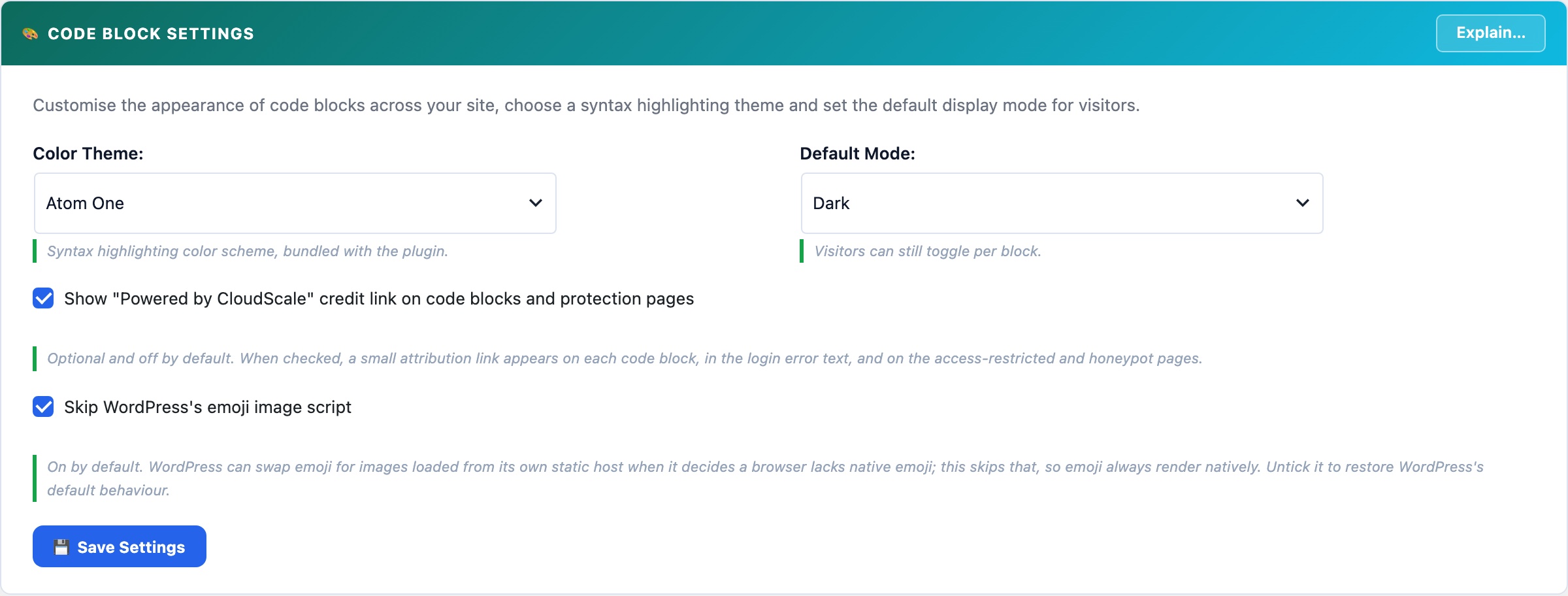1568x596 pixels.
Task: Click the hint 'Syntax highlighting color scheme, bundled with the plugin'
Action: 248,252
